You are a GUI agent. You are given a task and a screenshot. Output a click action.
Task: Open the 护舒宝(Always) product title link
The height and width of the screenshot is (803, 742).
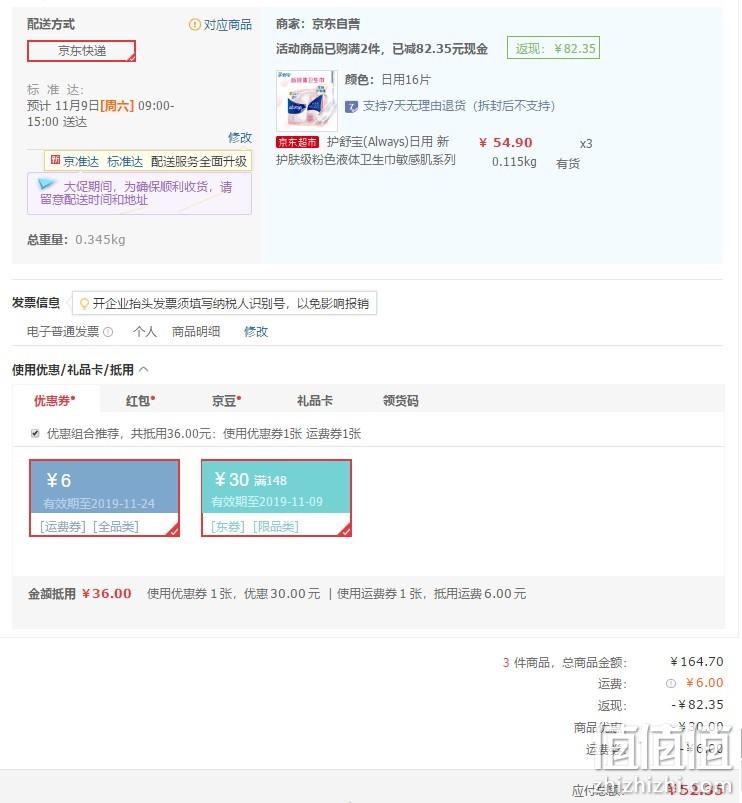pyautogui.click(x=366, y=151)
